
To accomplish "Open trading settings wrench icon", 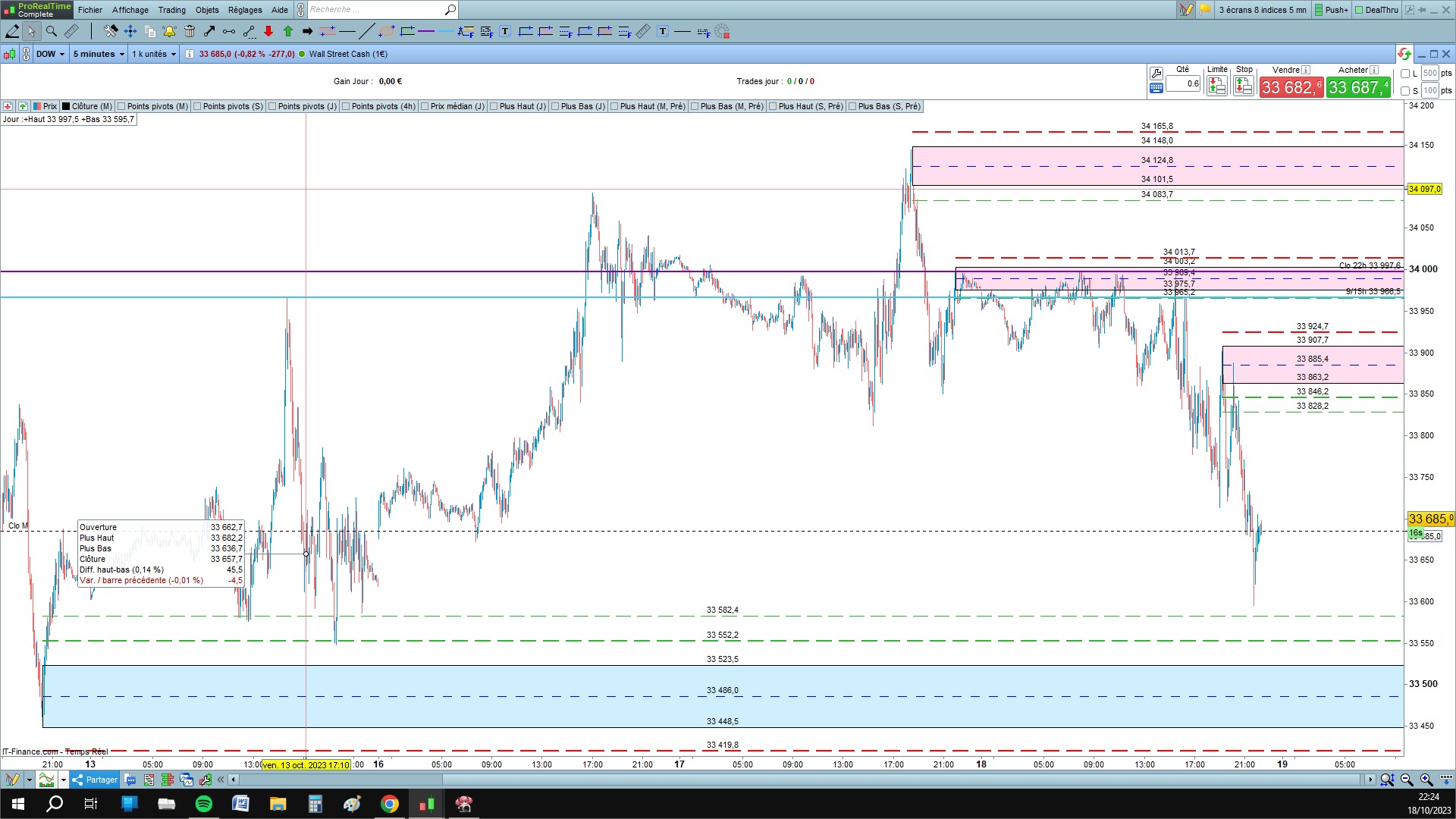I will point(1156,74).
